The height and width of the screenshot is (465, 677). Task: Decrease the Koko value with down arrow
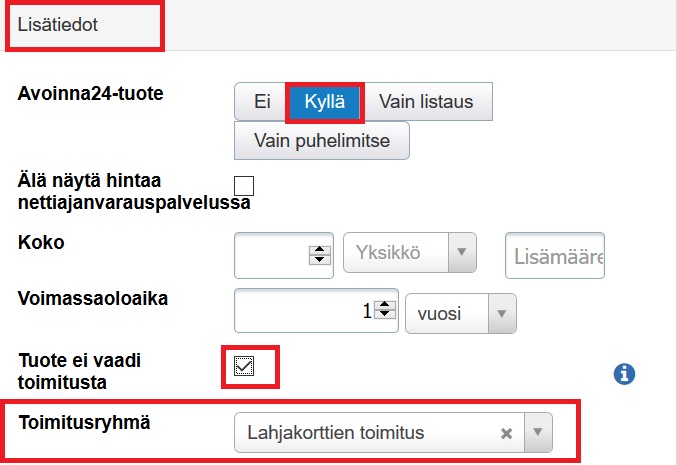coord(319,260)
